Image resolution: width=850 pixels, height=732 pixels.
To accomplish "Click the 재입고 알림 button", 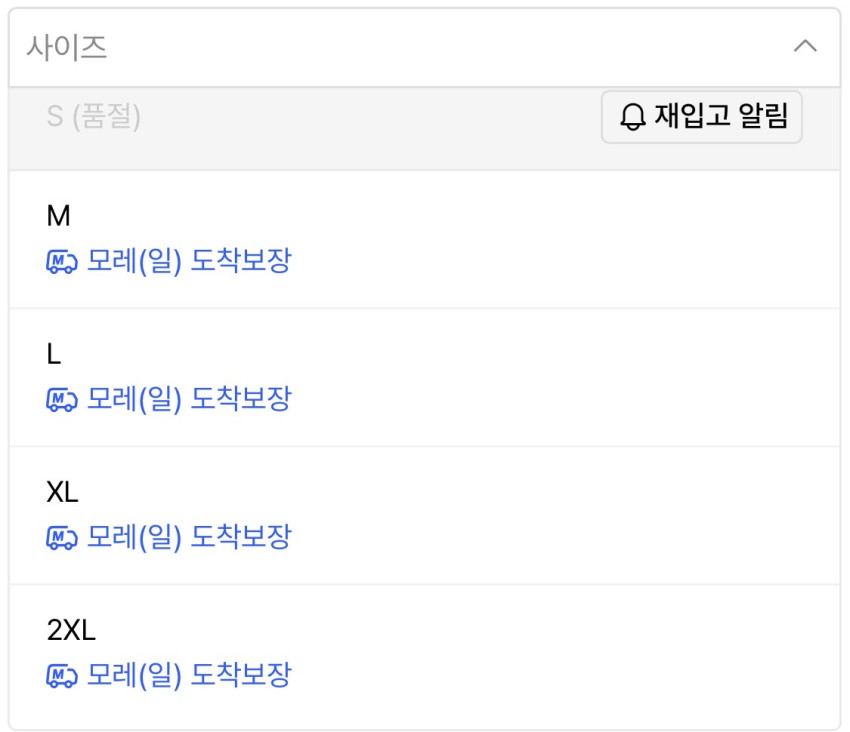I will (701, 117).
